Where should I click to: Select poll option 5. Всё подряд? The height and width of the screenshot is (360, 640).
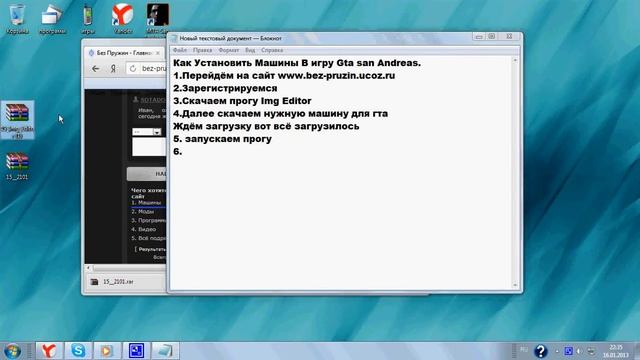(149, 238)
